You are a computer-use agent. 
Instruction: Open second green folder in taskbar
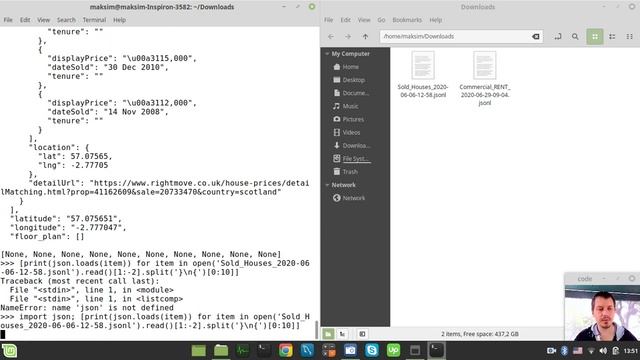click(x=221, y=351)
